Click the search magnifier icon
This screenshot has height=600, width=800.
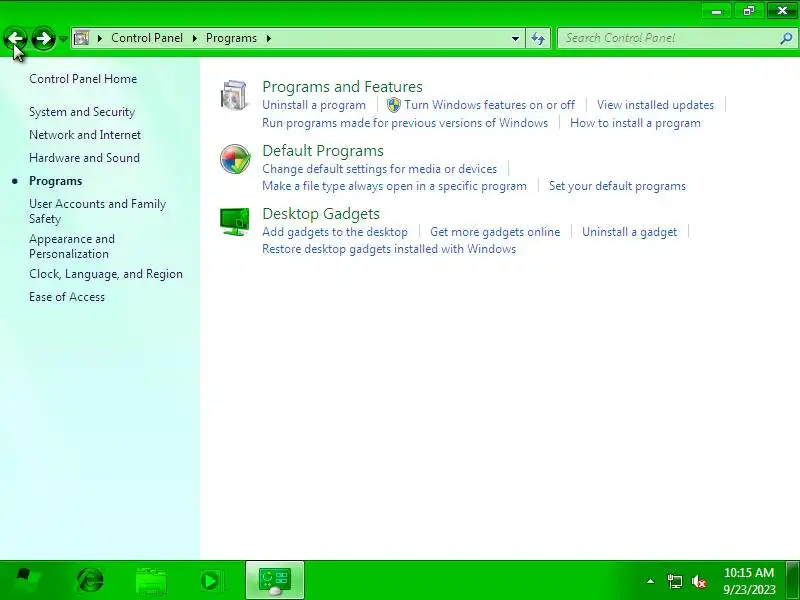click(x=786, y=38)
